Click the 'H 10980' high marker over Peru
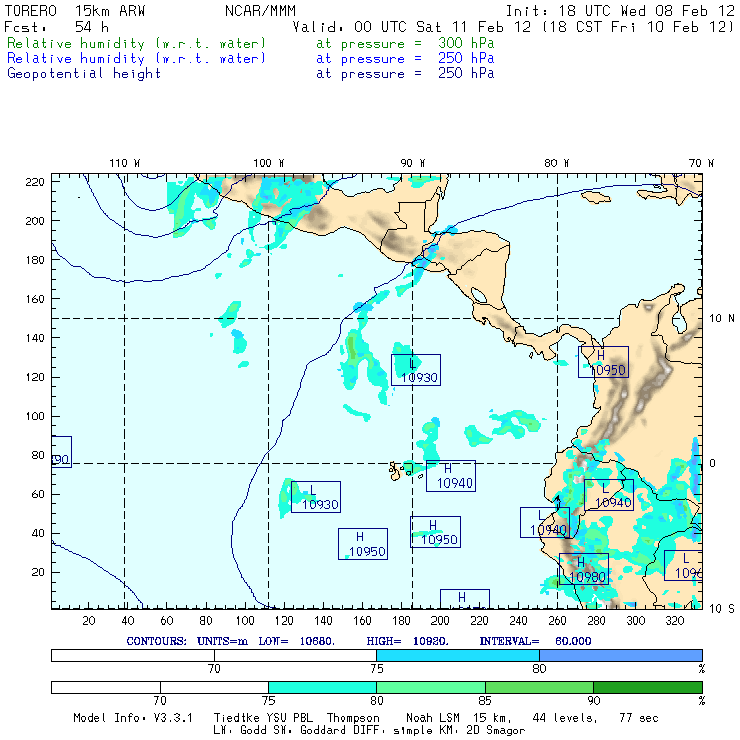 [584, 569]
